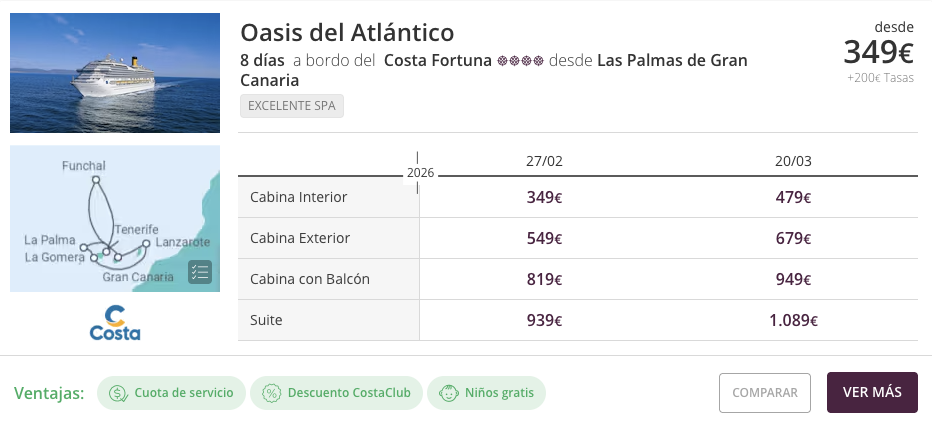Choose the Suite 1.089€ price

(793, 320)
